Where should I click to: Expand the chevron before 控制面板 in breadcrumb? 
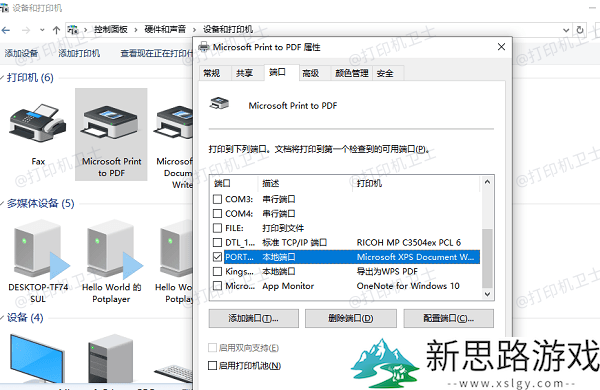85,30
